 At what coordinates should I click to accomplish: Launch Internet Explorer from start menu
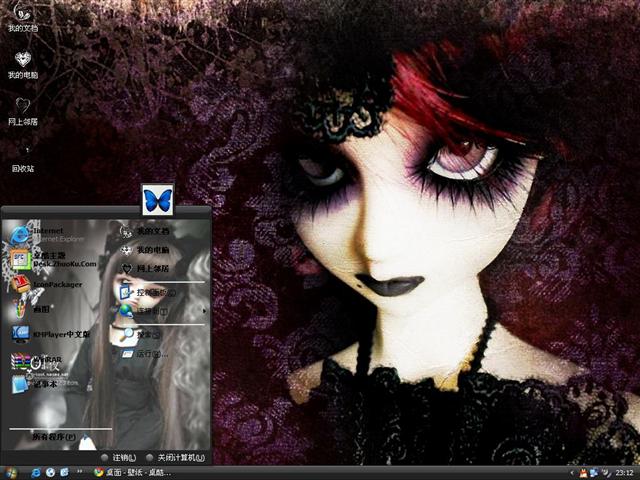click(x=49, y=235)
